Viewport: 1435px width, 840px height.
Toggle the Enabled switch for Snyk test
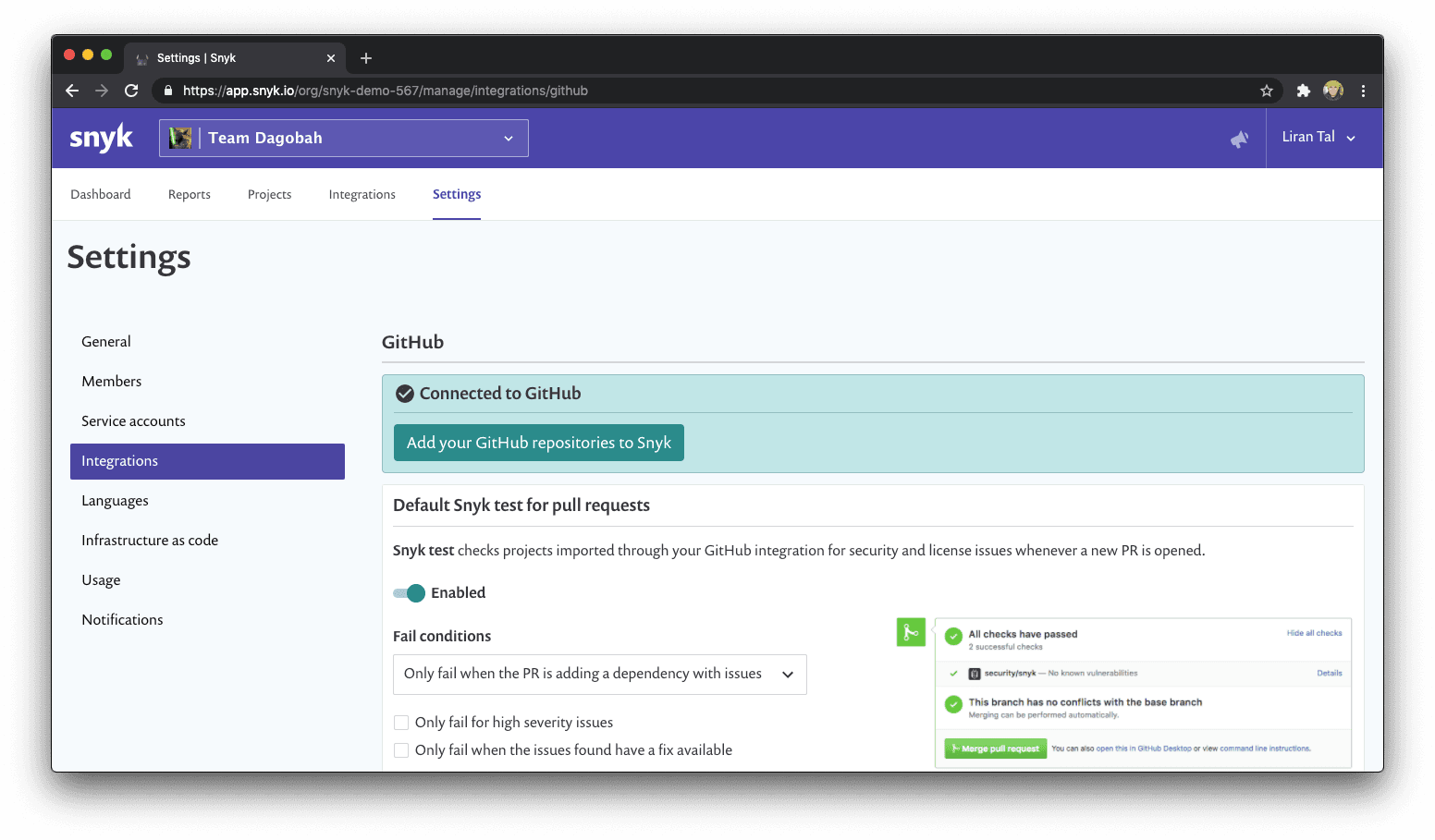[x=409, y=593]
